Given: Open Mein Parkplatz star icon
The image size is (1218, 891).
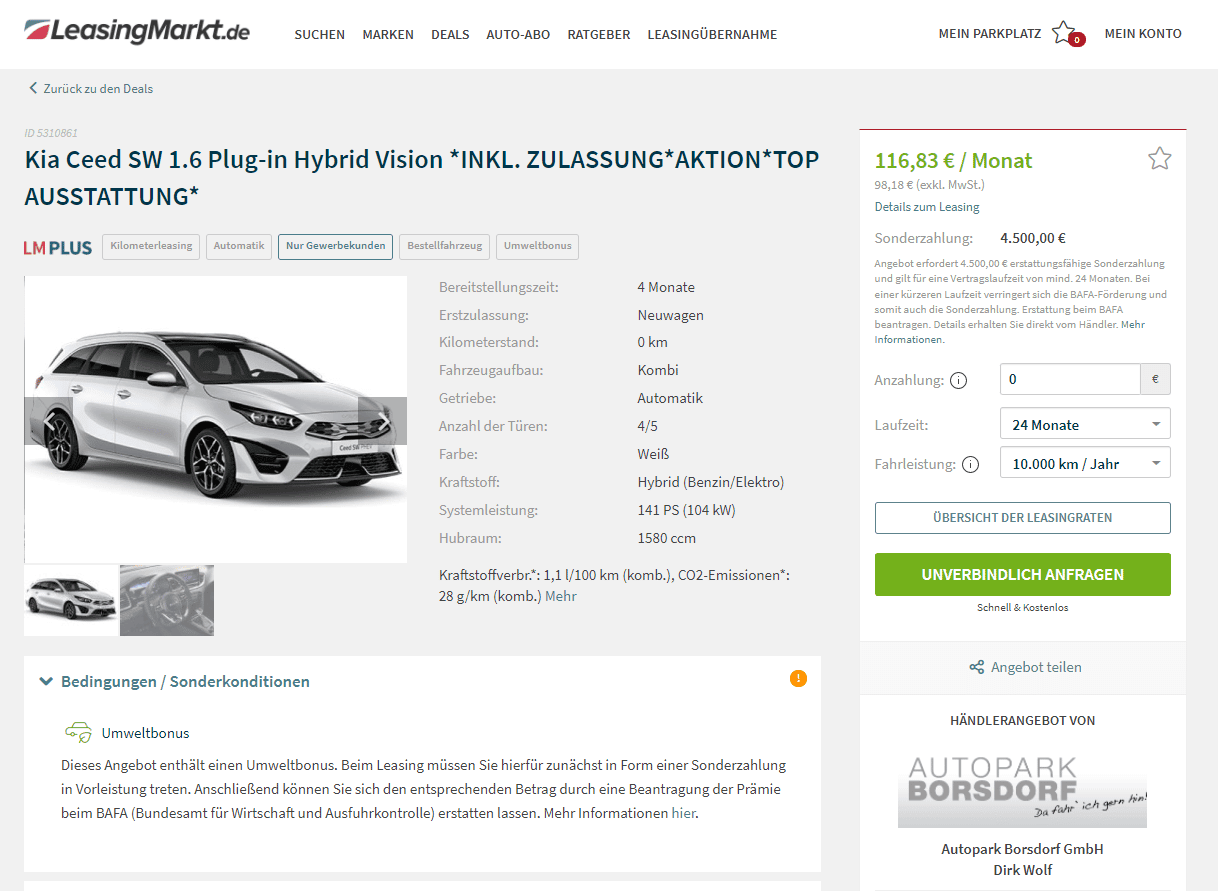Looking at the screenshot, I should [1065, 33].
